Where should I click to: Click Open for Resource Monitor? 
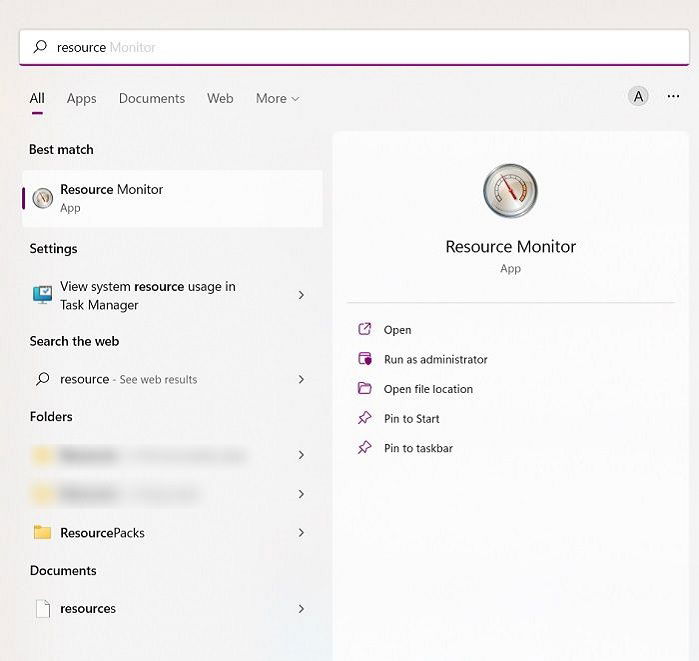(x=398, y=330)
